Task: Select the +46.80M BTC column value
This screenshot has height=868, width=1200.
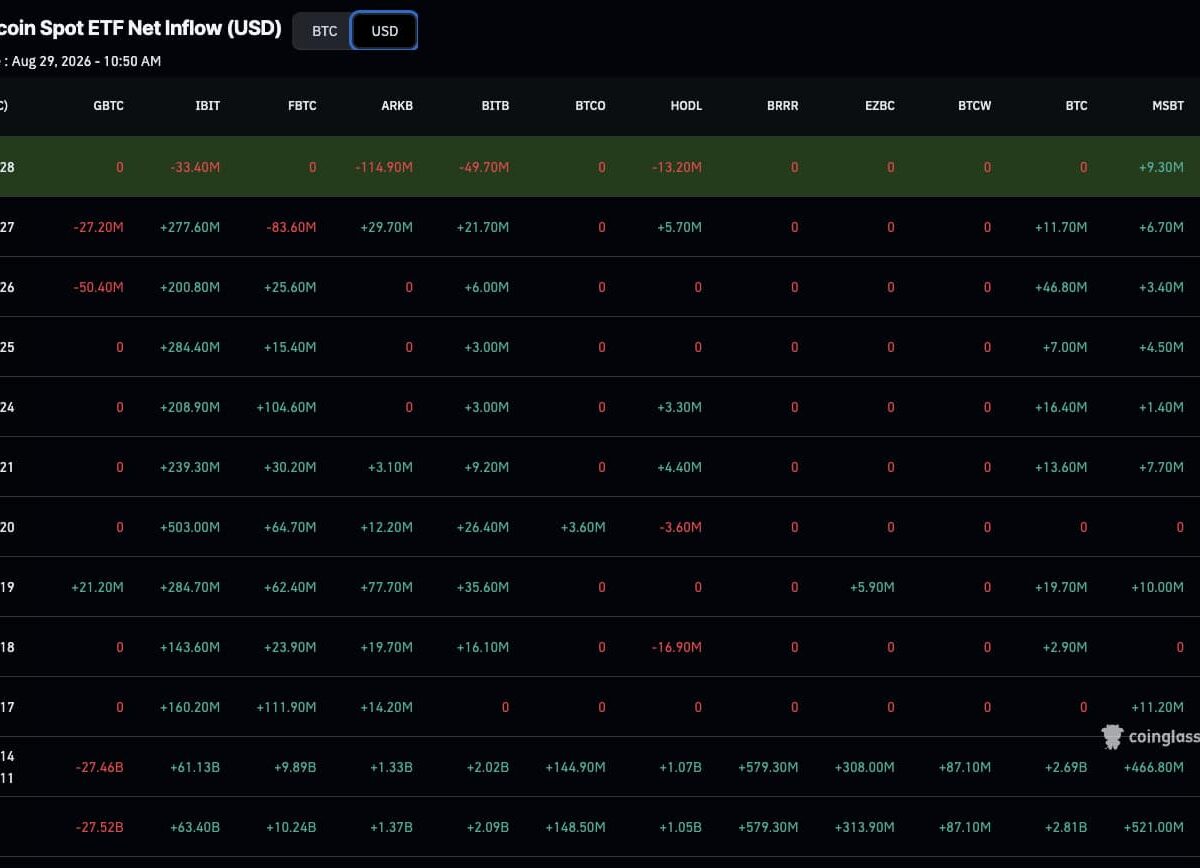Action: [x=1061, y=287]
